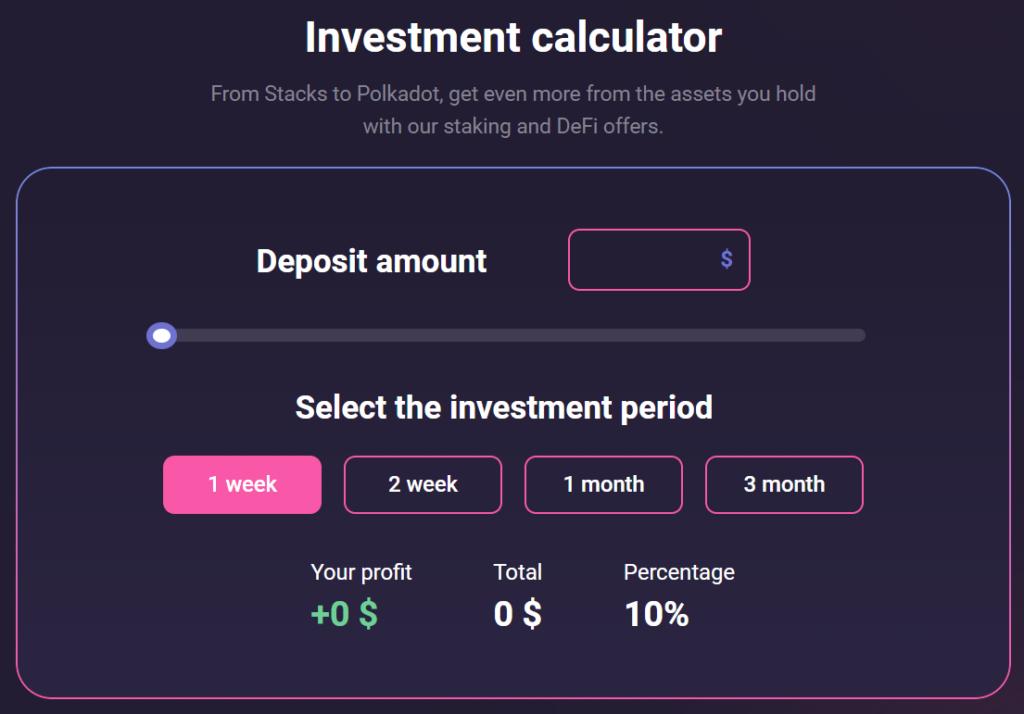The image size is (1024, 714).
Task: Click the Stacks to Polkadot subtitle text
Action: coord(513,94)
